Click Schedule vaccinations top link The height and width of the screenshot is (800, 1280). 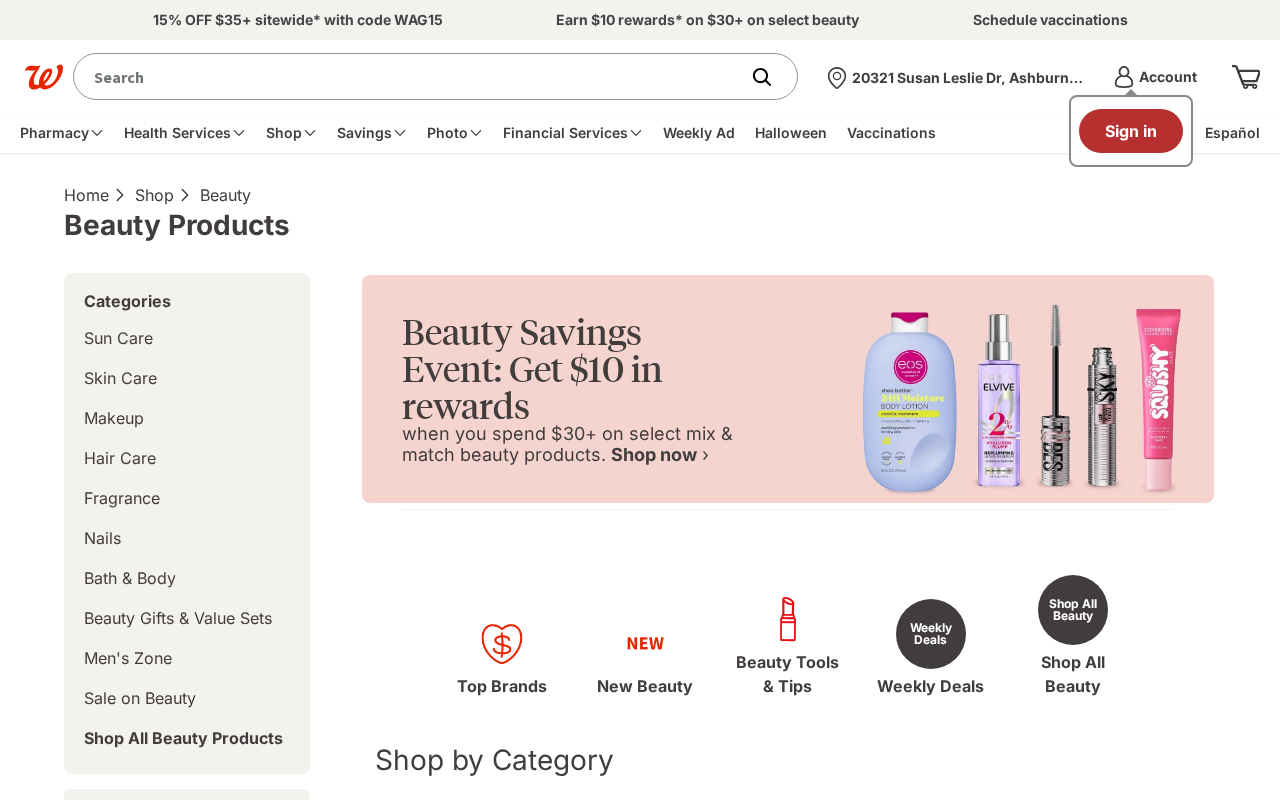pos(1050,20)
